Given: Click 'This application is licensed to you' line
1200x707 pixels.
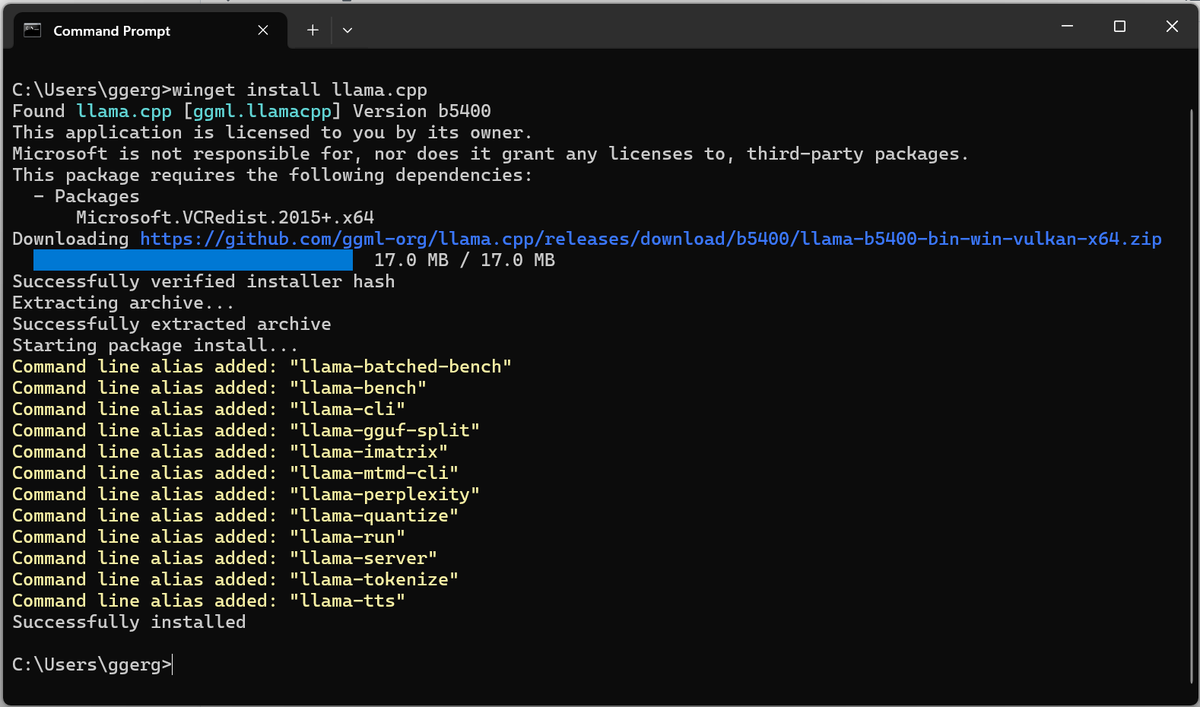Looking at the screenshot, I should (x=272, y=133).
